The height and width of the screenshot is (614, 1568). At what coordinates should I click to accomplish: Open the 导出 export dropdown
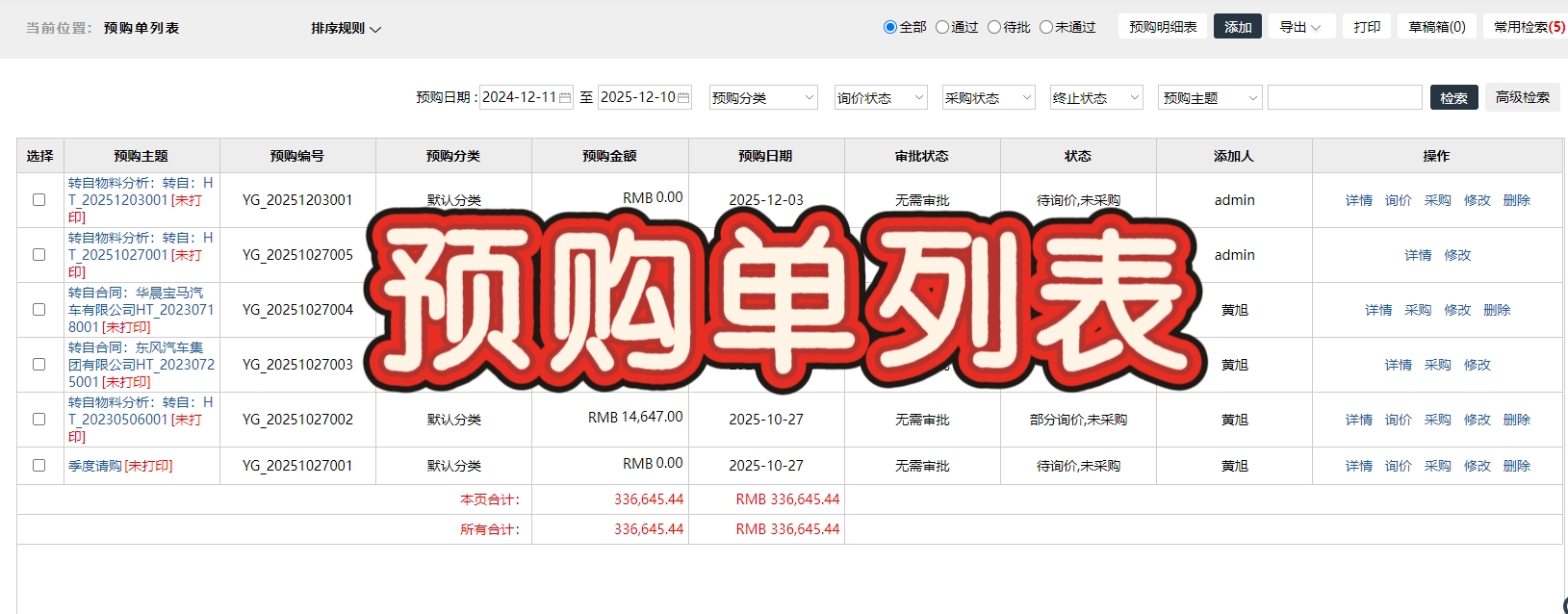(1301, 27)
